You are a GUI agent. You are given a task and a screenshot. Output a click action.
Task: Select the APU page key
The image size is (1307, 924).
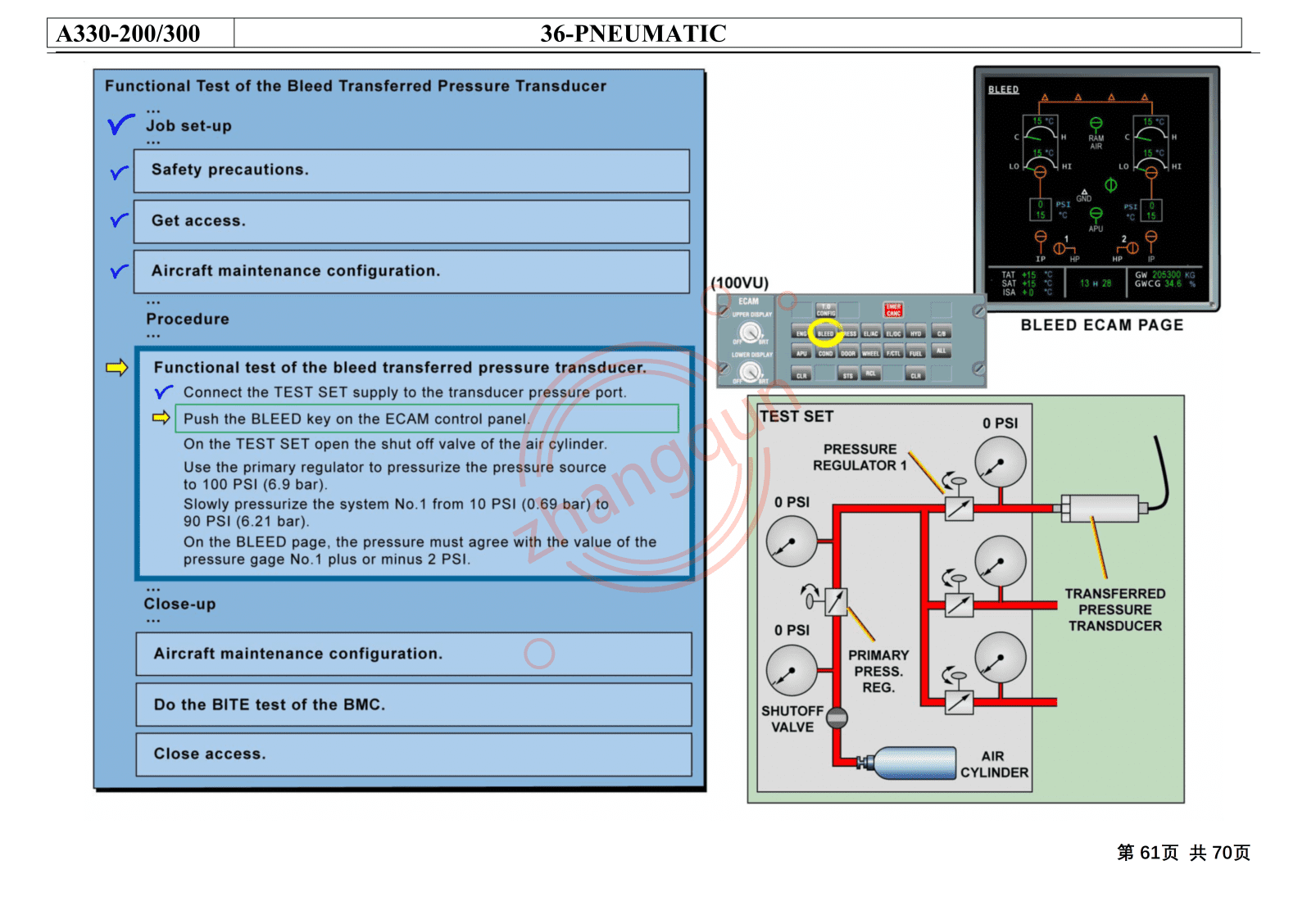[801, 351]
